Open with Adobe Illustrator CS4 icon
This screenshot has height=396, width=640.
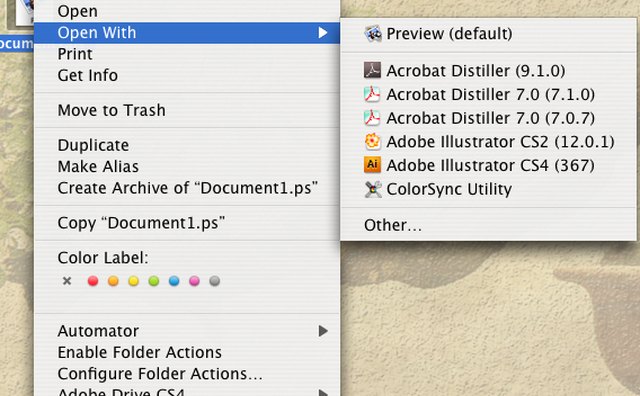(372, 165)
